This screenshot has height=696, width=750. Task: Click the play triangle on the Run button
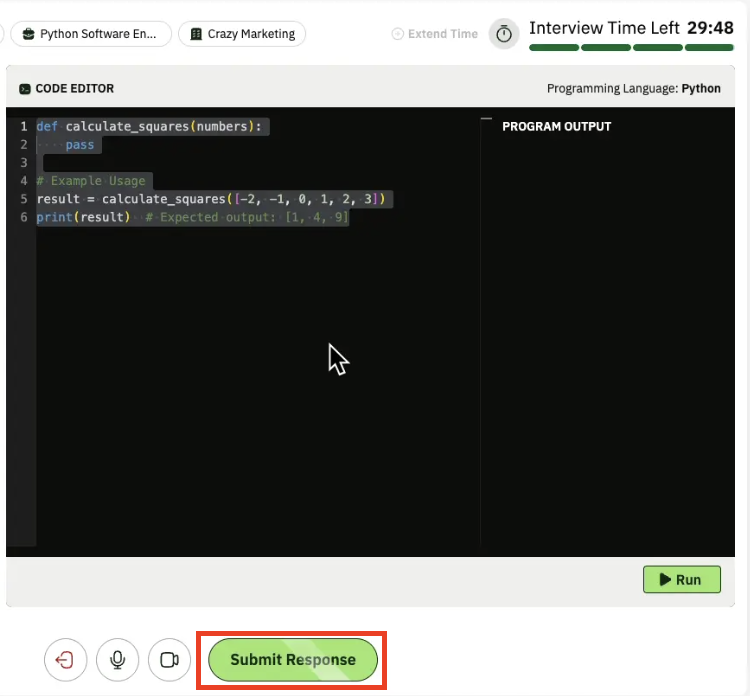coord(662,579)
